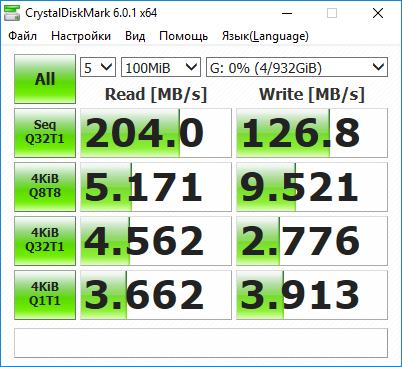This screenshot has width=402, height=367.
Task: Click the empty comment field at the bottom
Action: click(201, 343)
